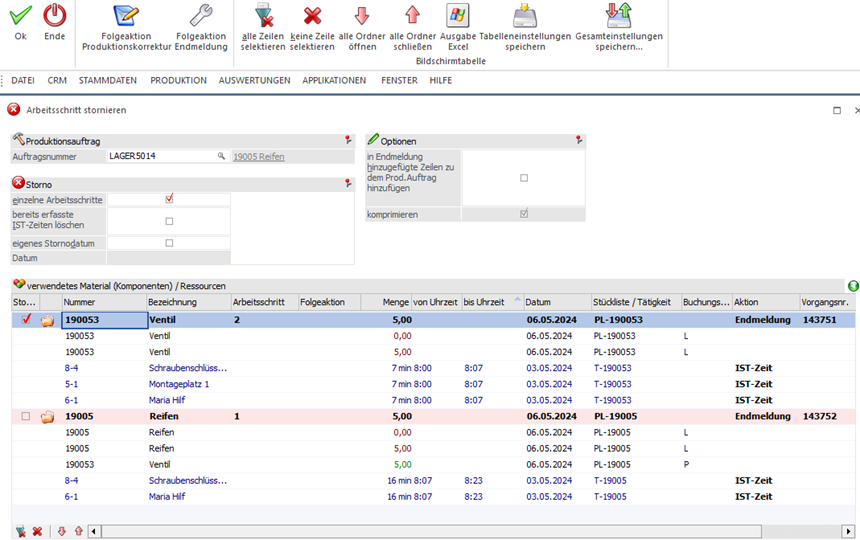Select all rows via alle Zeilen selektieren
860x540 pixels.
264,16
